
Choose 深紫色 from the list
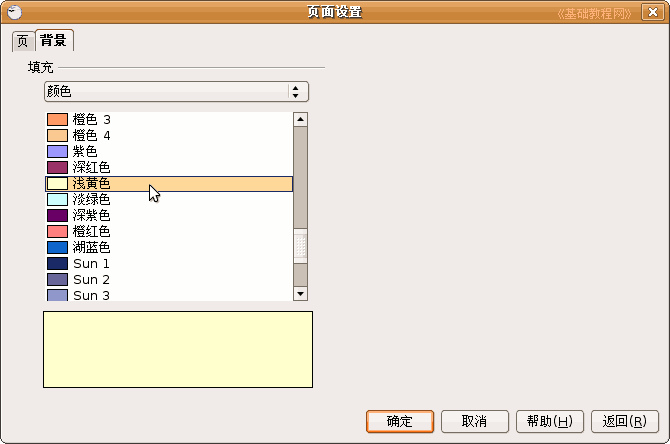coord(91,216)
